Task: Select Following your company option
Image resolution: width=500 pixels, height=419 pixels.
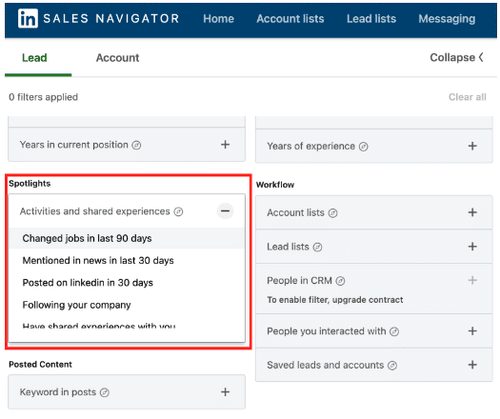Action: tap(127, 305)
